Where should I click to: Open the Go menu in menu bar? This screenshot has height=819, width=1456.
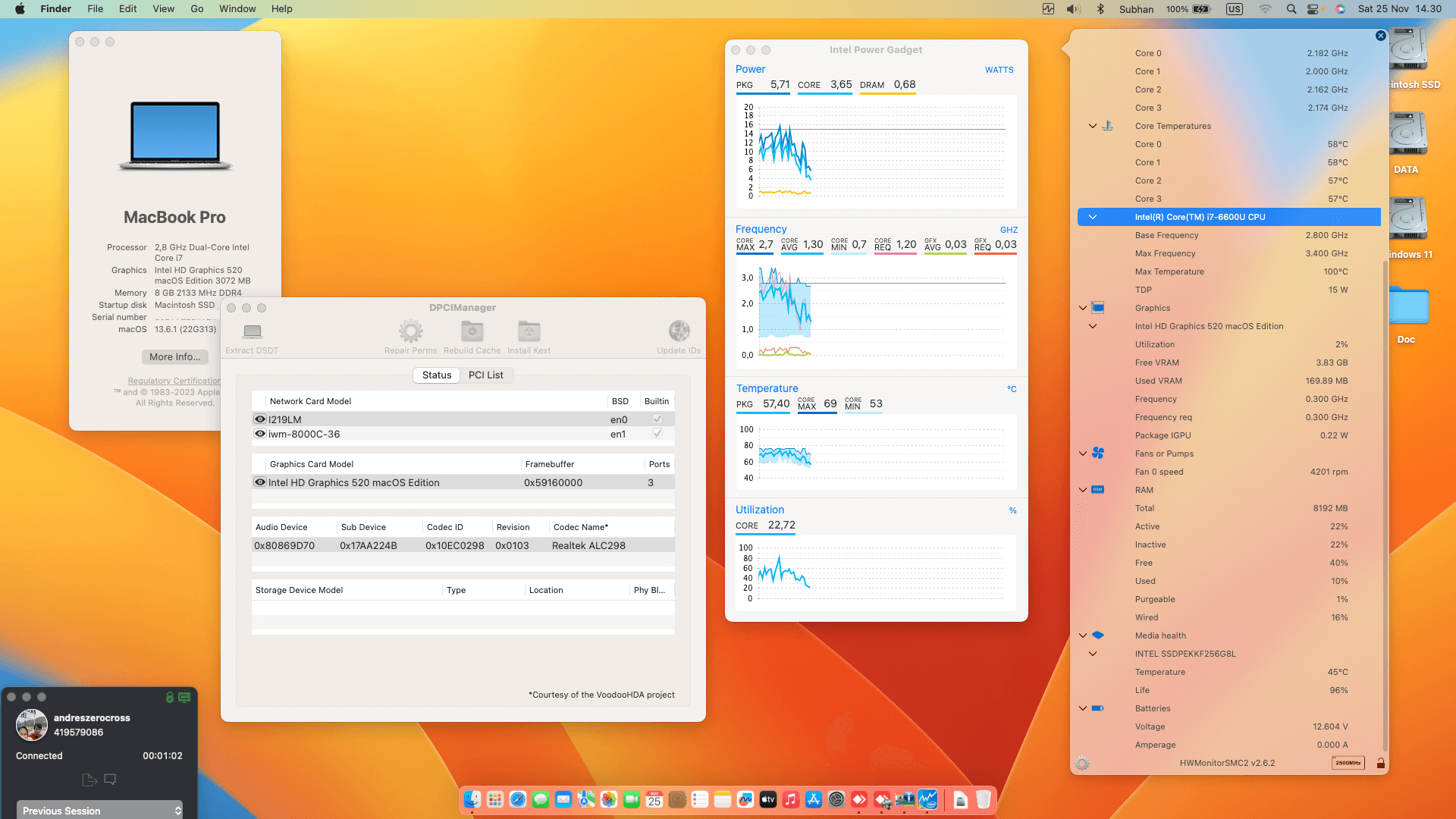[197, 9]
